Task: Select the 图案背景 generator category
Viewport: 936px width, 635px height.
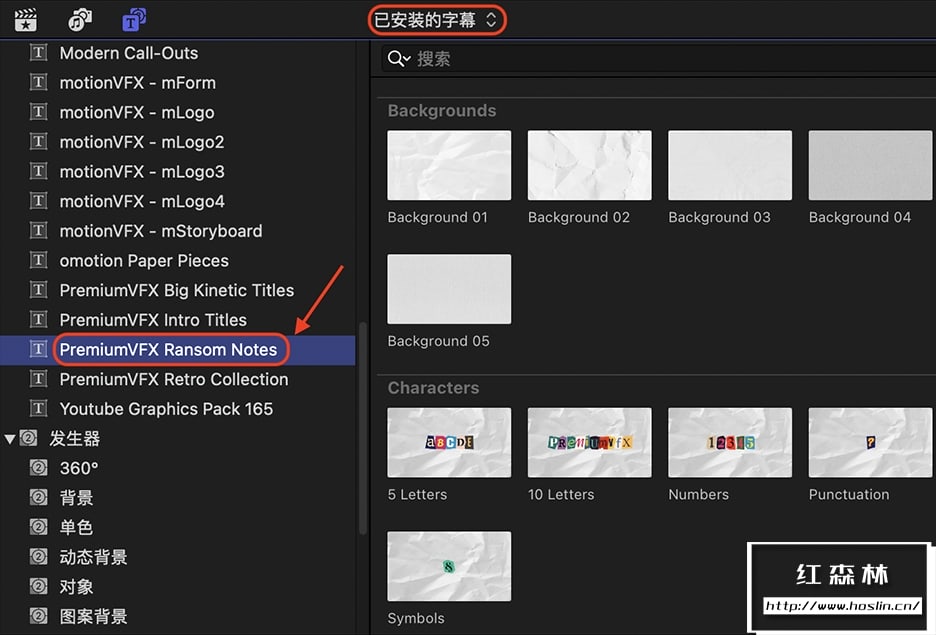Action: pos(93,616)
